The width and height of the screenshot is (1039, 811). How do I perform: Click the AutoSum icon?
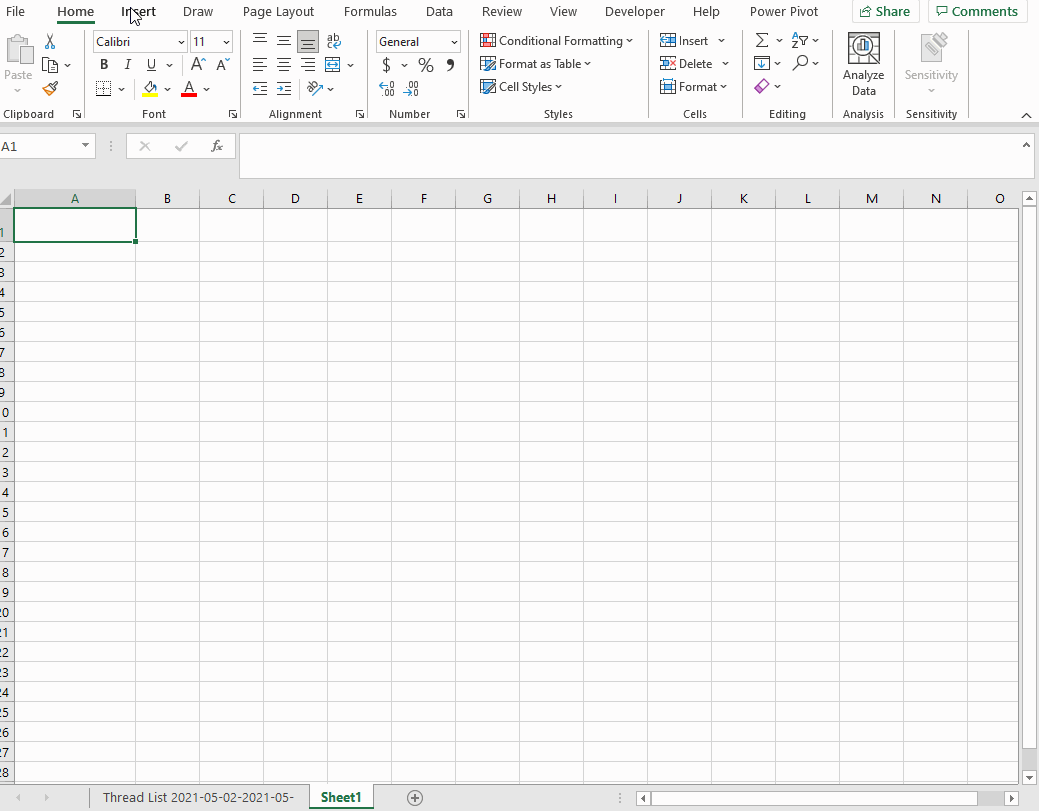pyautogui.click(x=763, y=40)
